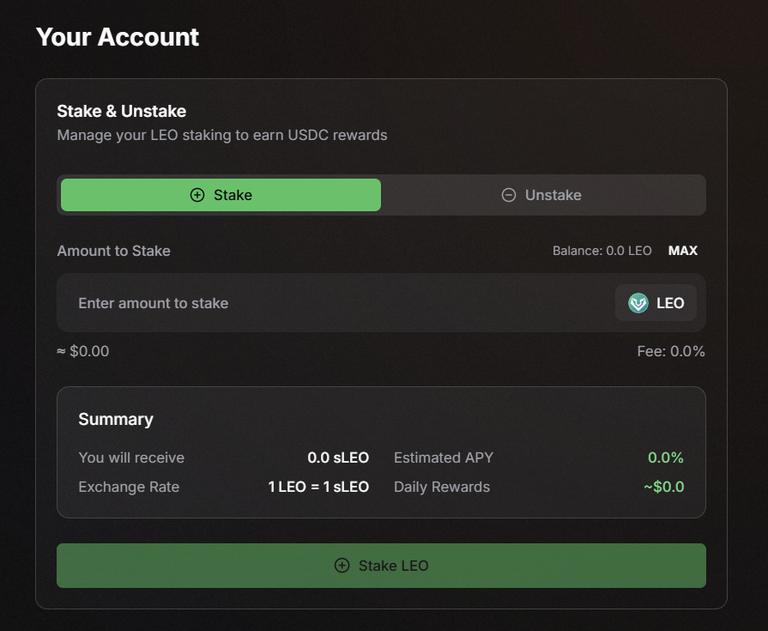Click the Manage your LEO staking description

point(222,135)
